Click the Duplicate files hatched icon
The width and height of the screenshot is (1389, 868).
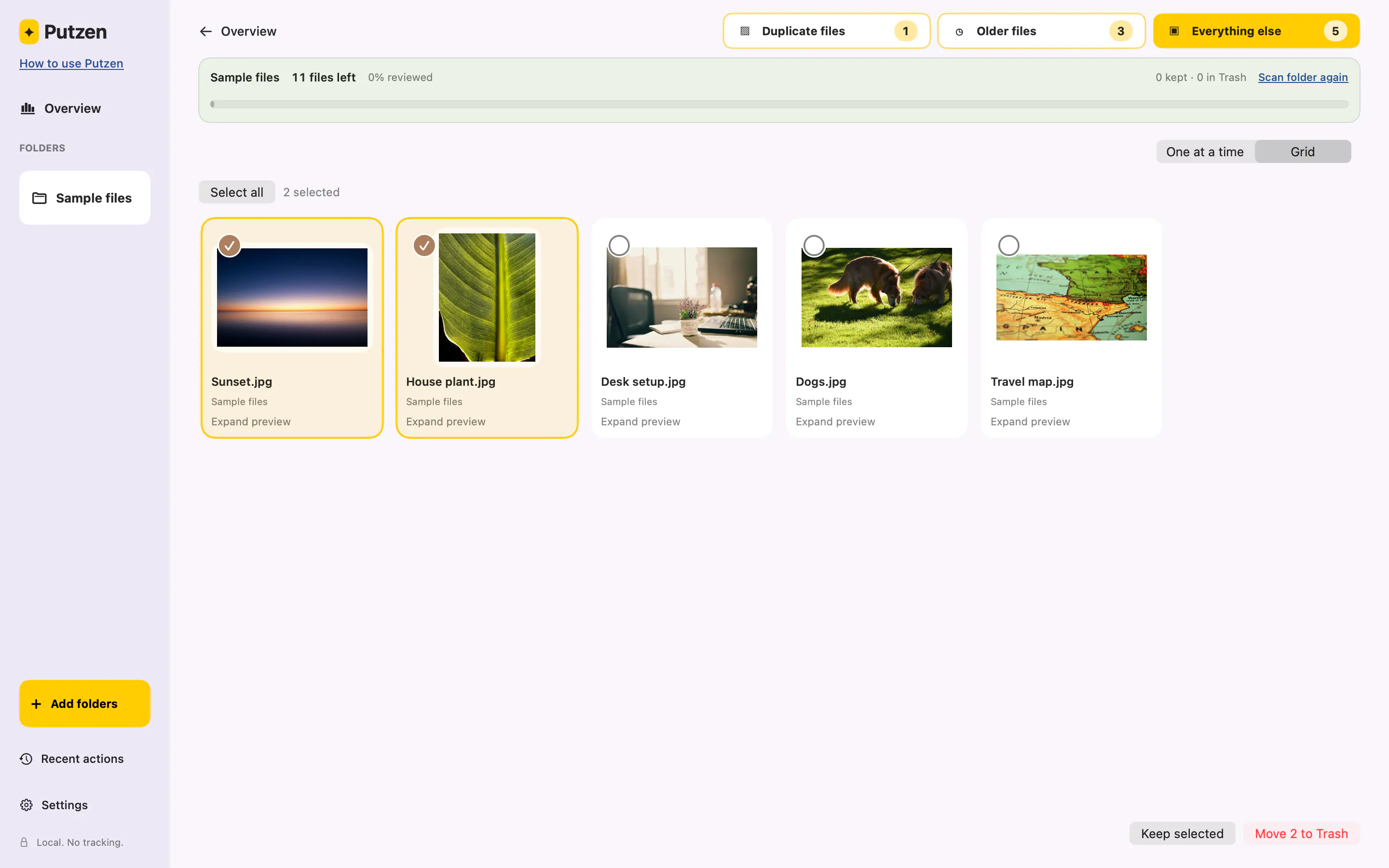[x=745, y=31]
